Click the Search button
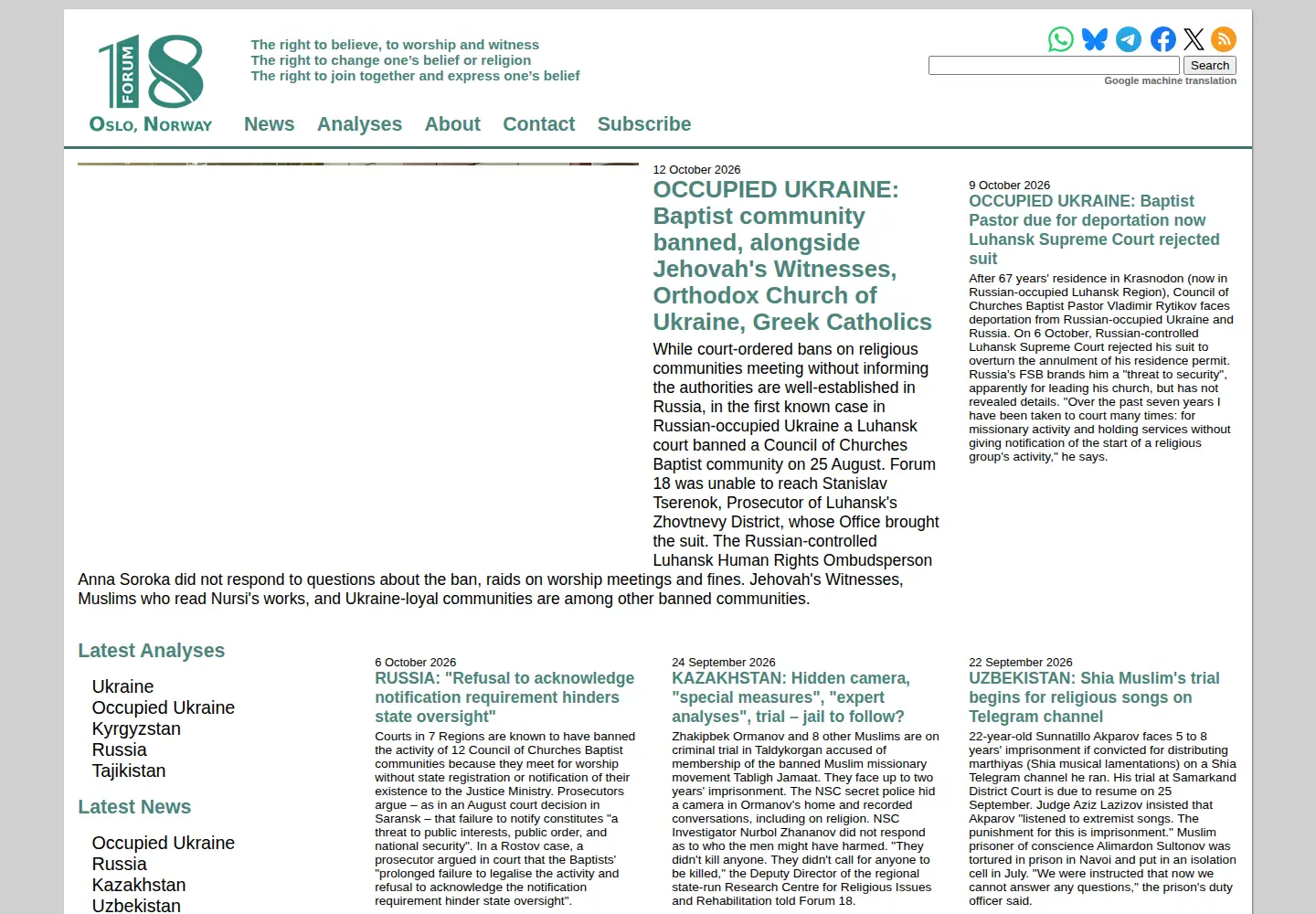The height and width of the screenshot is (914, 1316). click(x=1210, y=66)
